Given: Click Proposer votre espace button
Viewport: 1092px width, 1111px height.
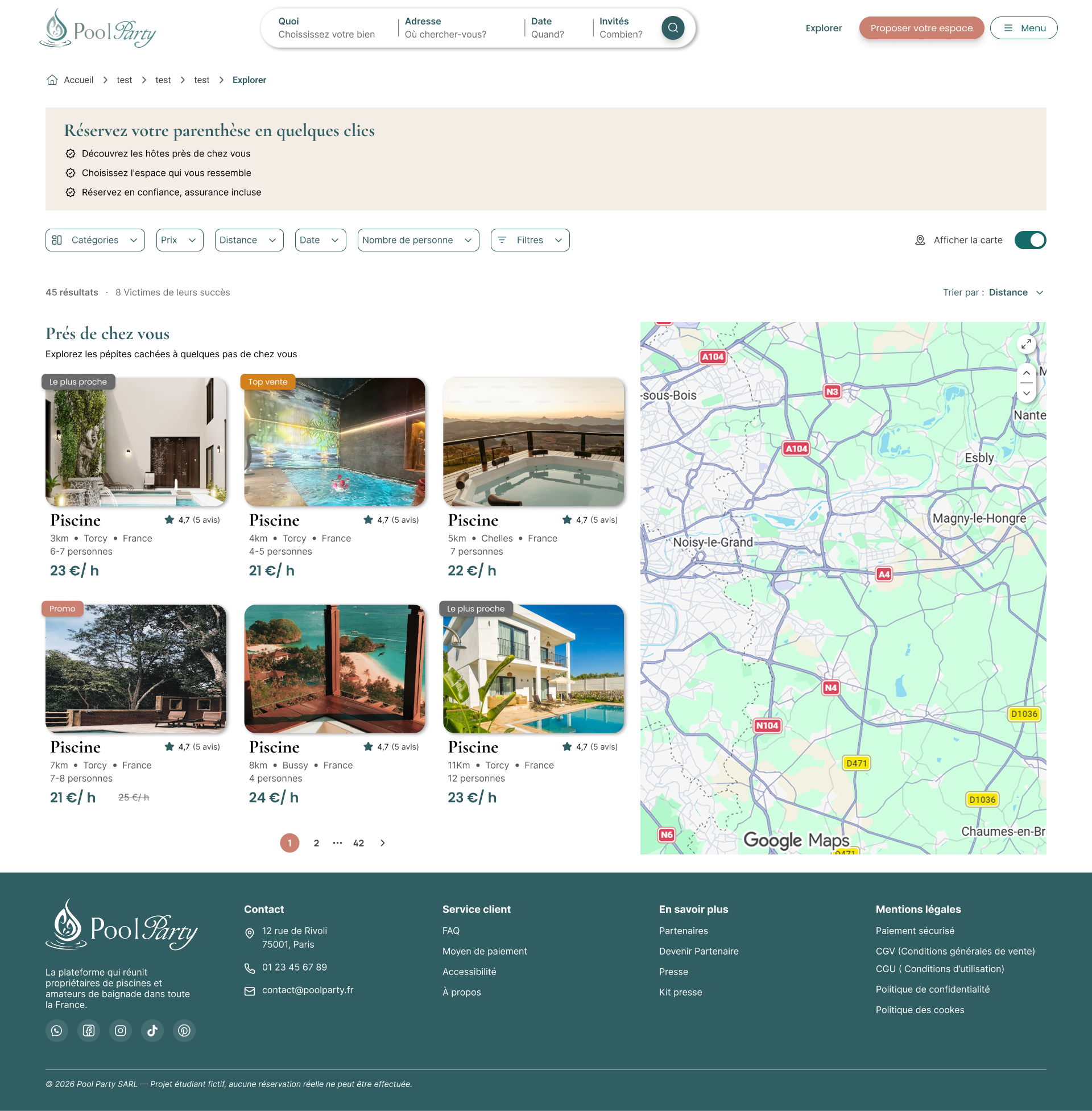Looking at the screenshot, I should (921, 27).
